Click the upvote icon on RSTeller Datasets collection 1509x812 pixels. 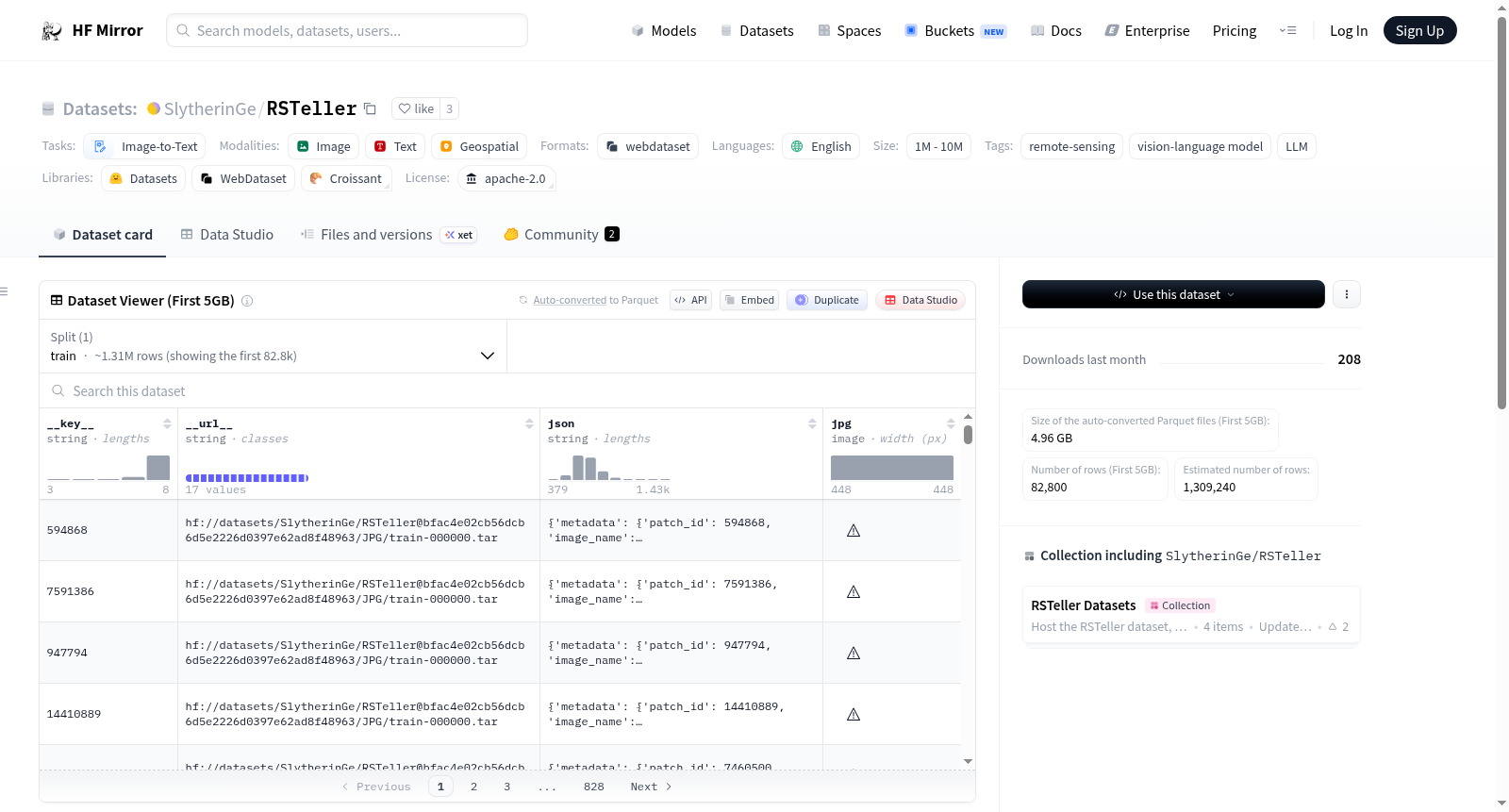pos(1333,626)
